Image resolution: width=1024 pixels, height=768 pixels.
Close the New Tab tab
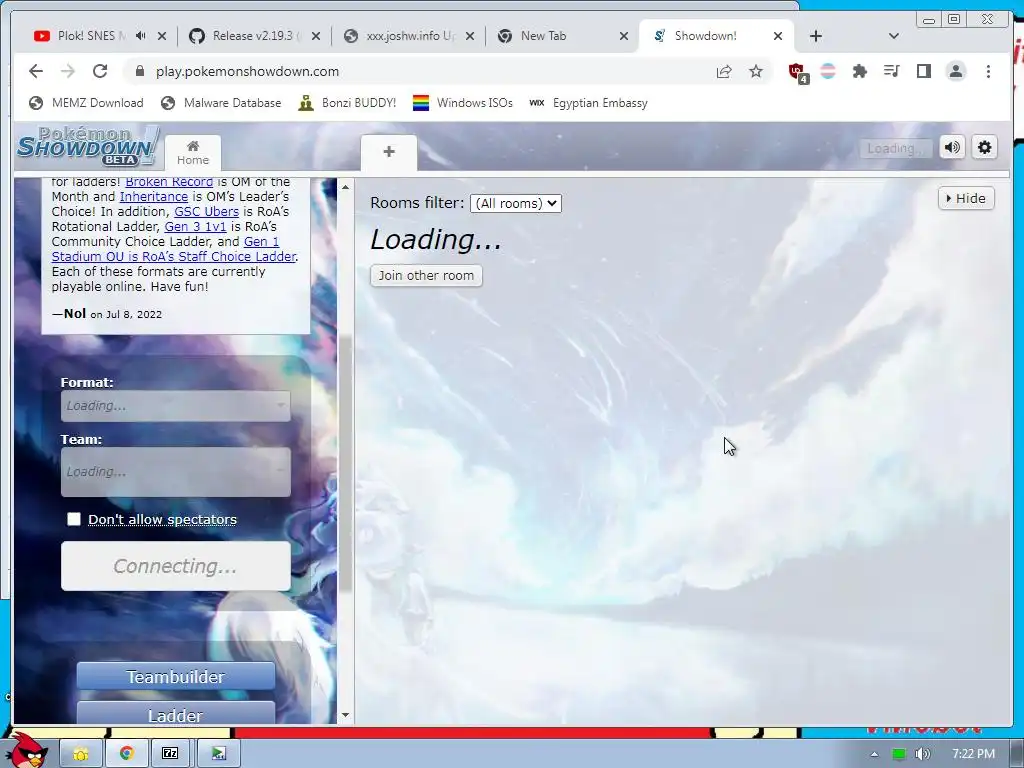tap(624, 36)
